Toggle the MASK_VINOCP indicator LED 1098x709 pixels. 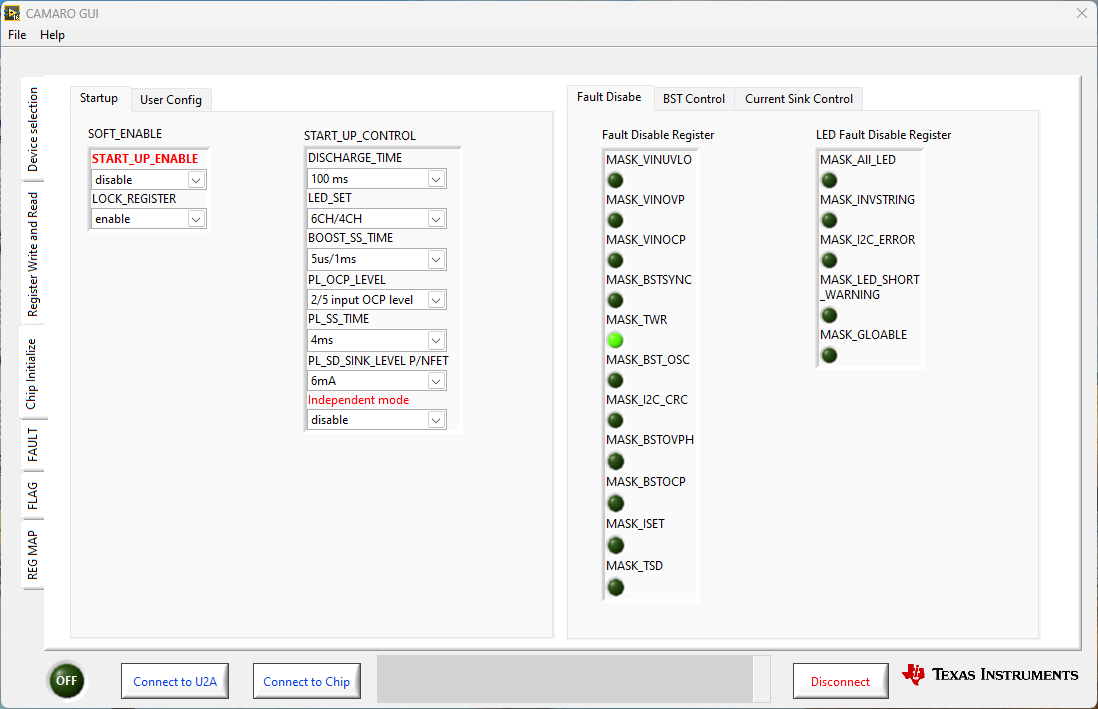[615, 260]
